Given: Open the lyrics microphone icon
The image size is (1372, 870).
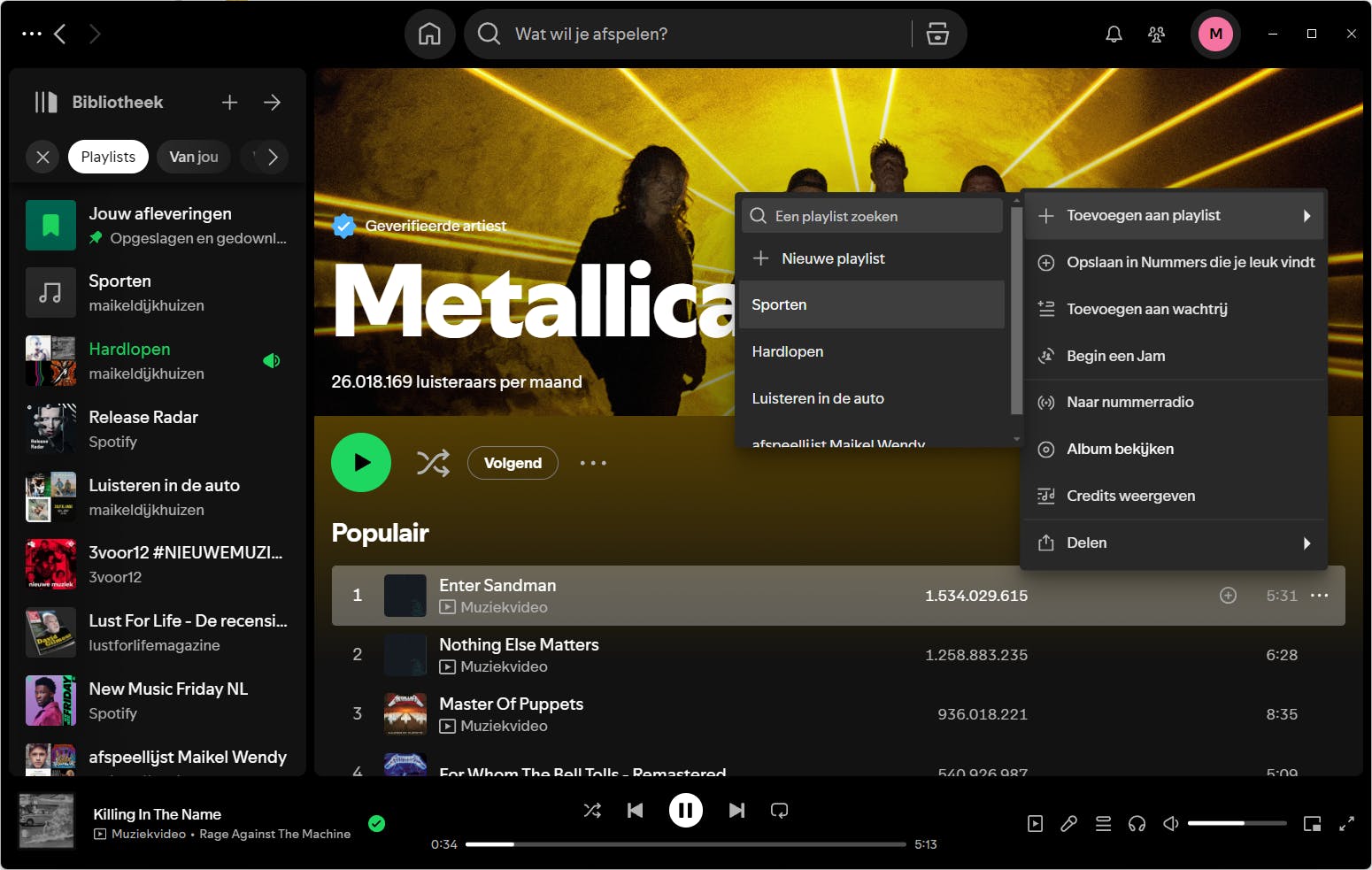Looking at the screenshot, I should pyautogui.click(x=1068, y=824).
